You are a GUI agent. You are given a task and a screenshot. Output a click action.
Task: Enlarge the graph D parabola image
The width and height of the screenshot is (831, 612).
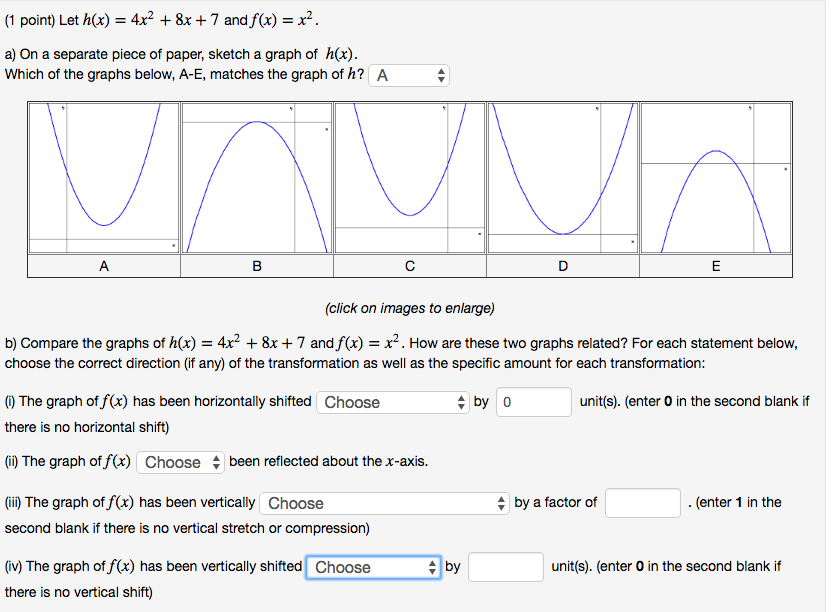tap(562, 176)
